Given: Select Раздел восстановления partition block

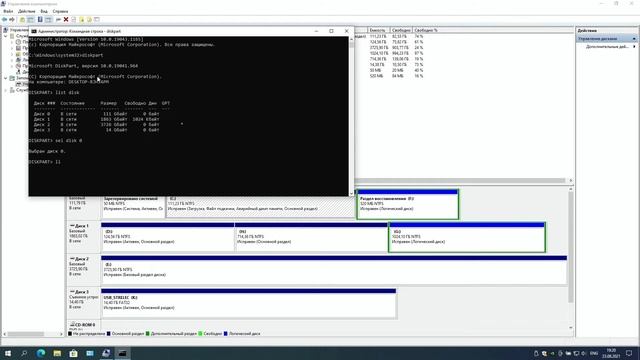Looking at the screenshot, I should coord(407,204).
